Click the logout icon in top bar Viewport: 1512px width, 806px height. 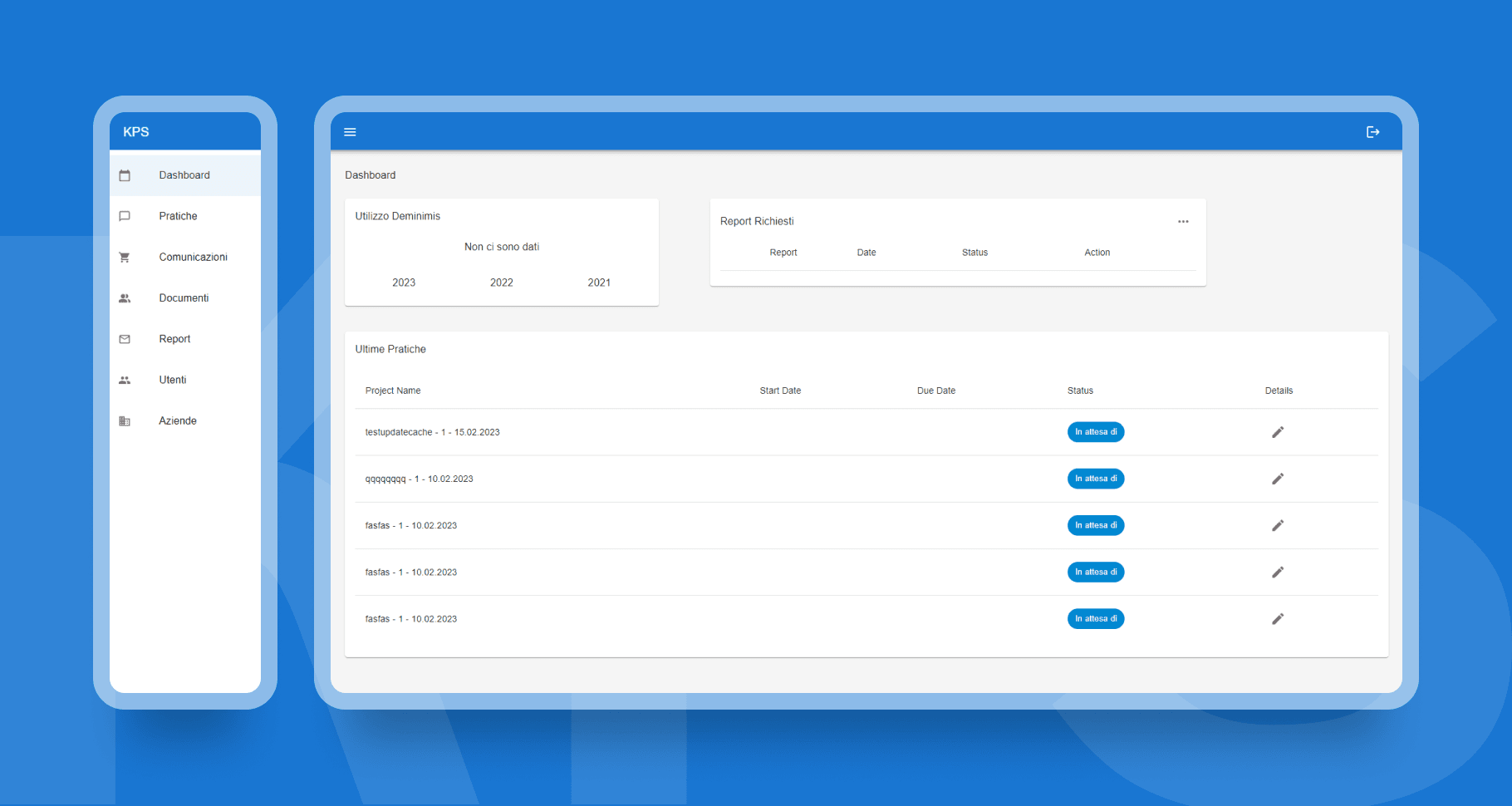pyautogui.click(x=1372, y=132)
